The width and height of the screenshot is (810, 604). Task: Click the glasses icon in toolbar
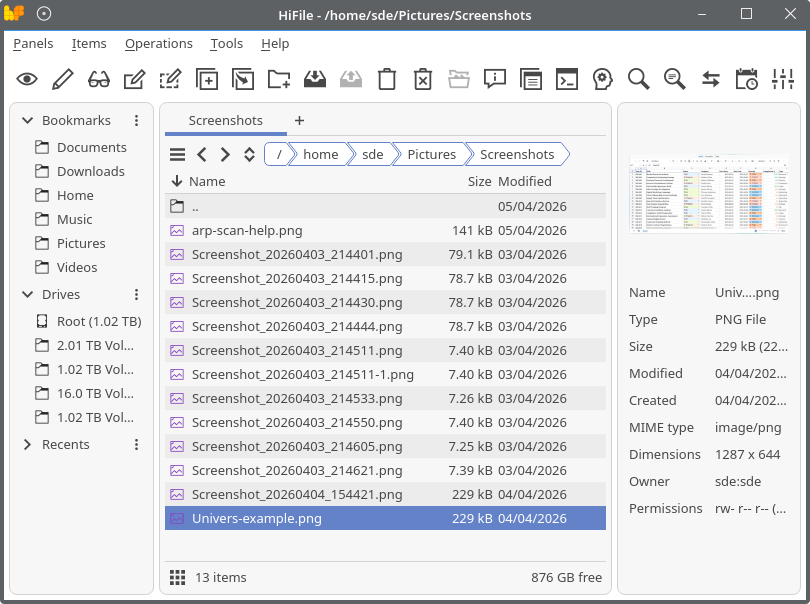(x=98, y=79)
